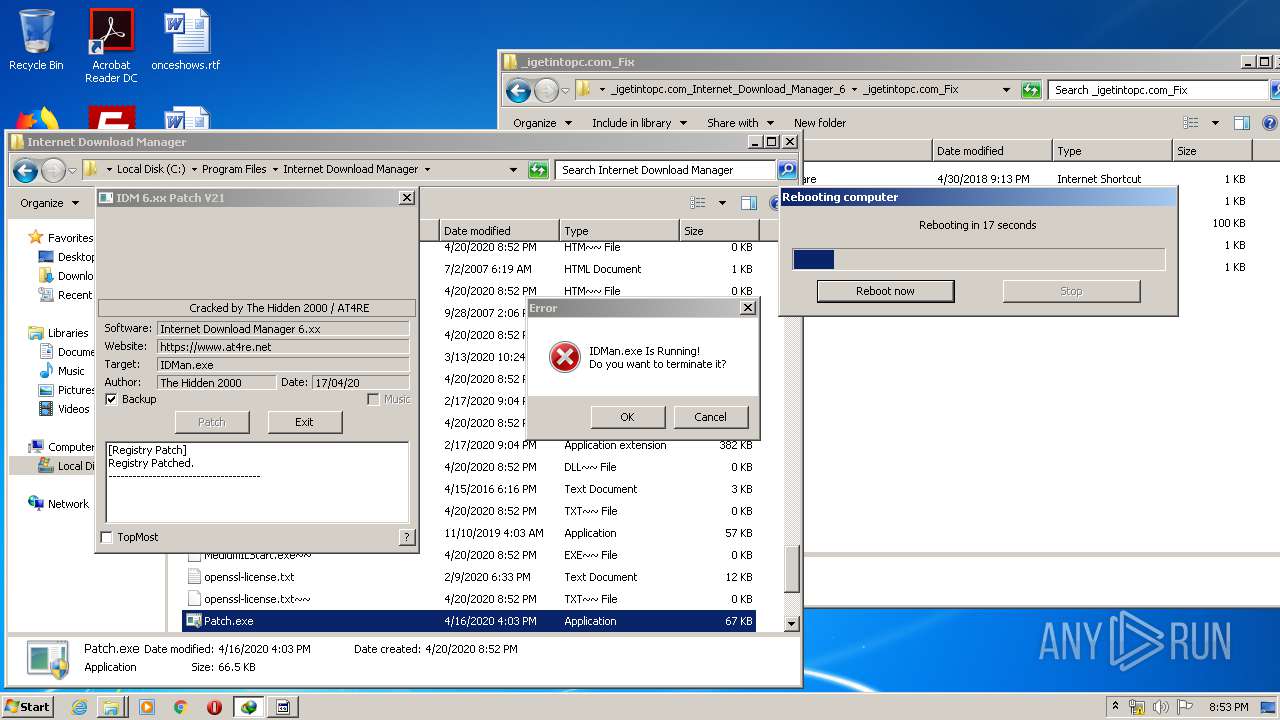Click the Start button

point(28,707)
